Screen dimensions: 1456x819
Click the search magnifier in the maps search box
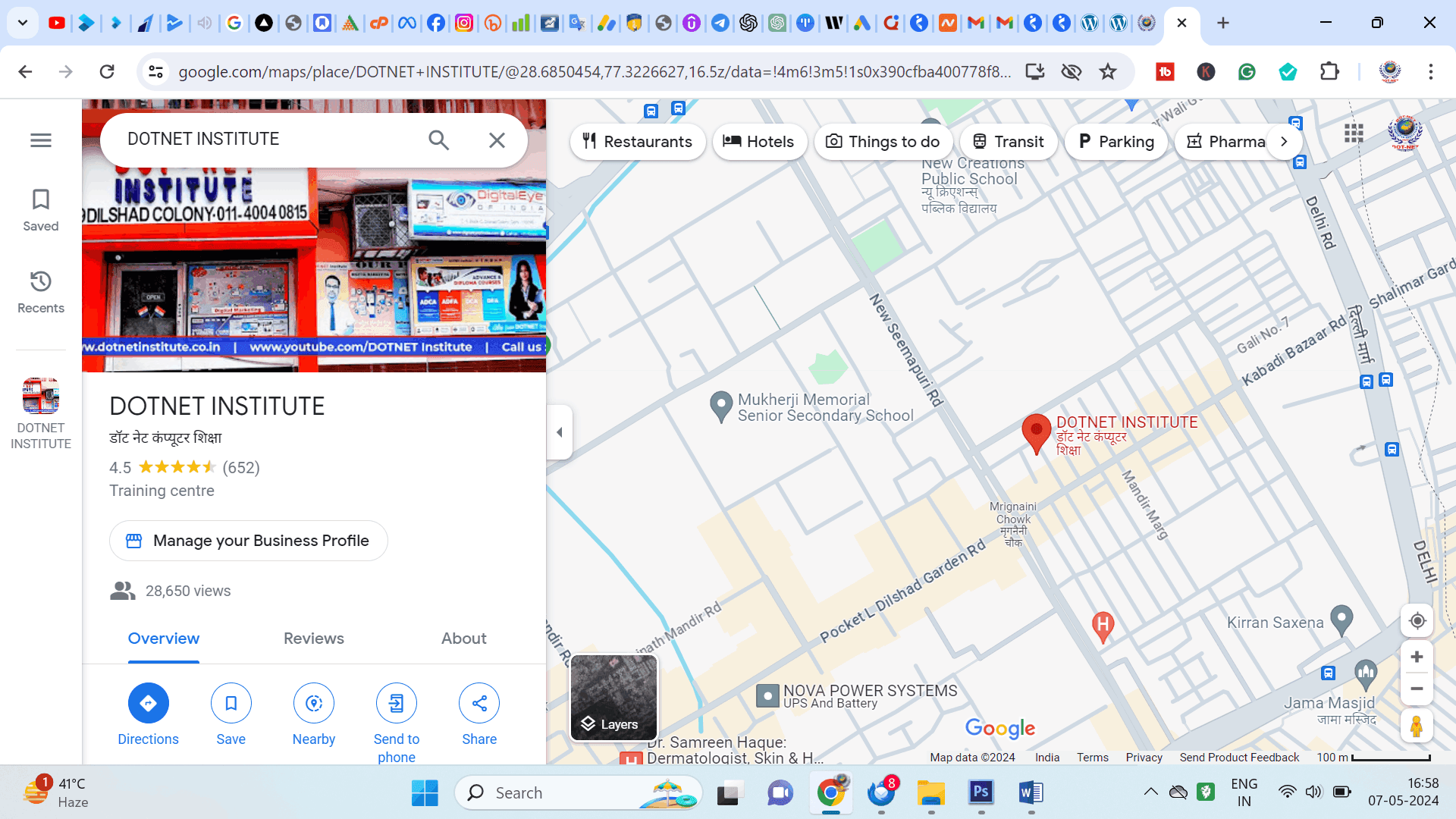coord(438,140)
